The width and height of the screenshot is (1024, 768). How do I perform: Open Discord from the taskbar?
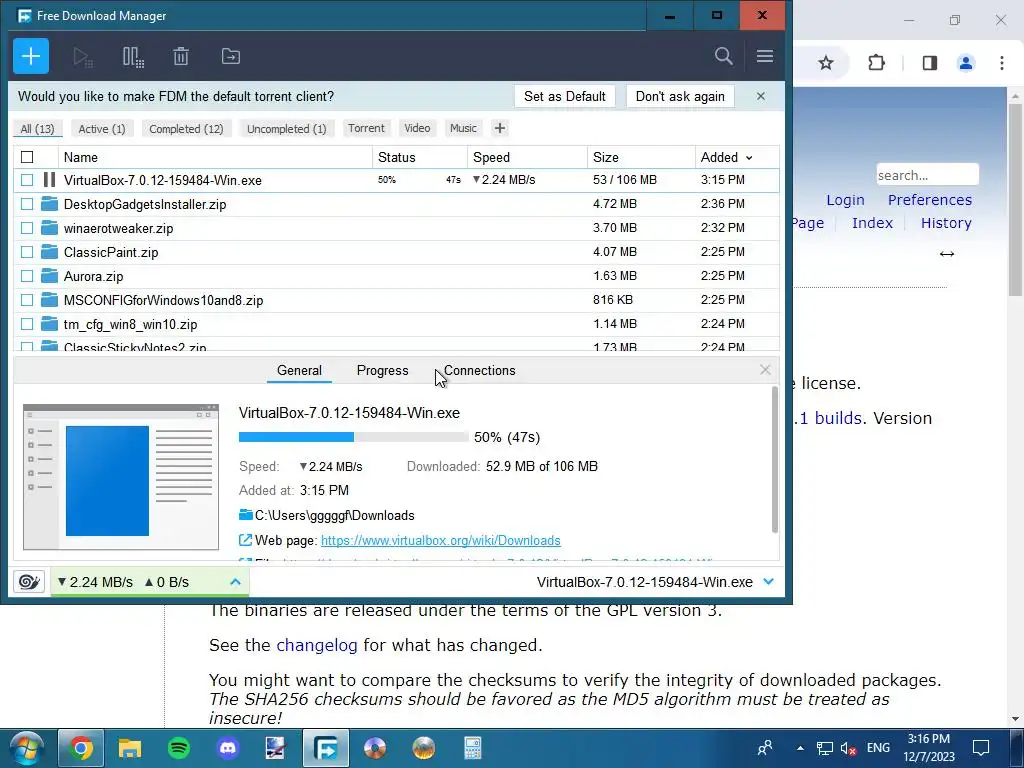228,748
